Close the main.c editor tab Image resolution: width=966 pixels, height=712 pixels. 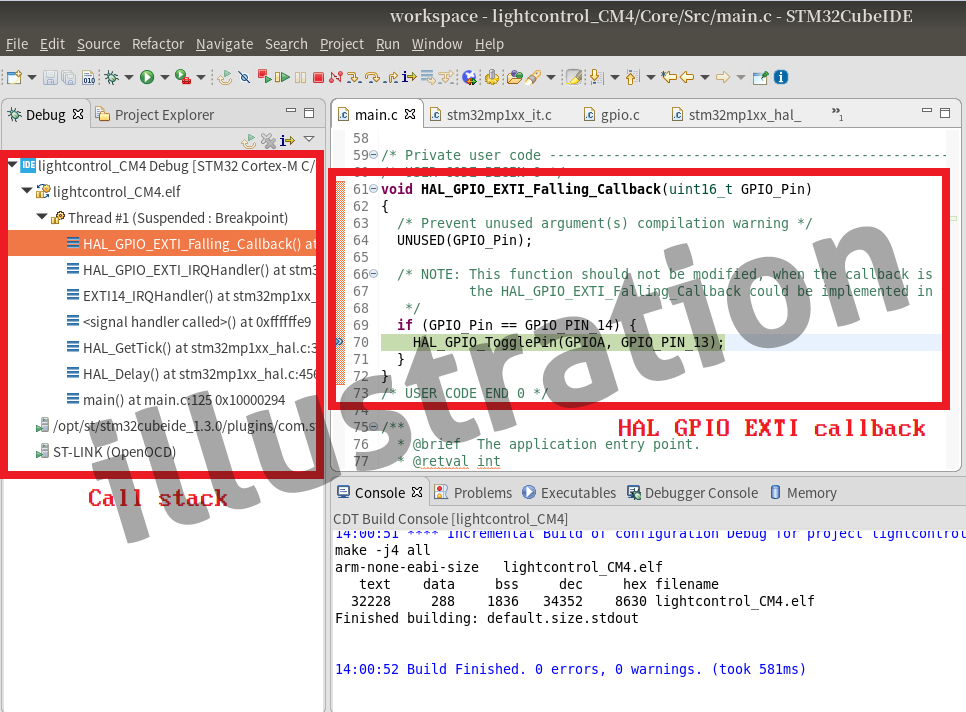410,114
